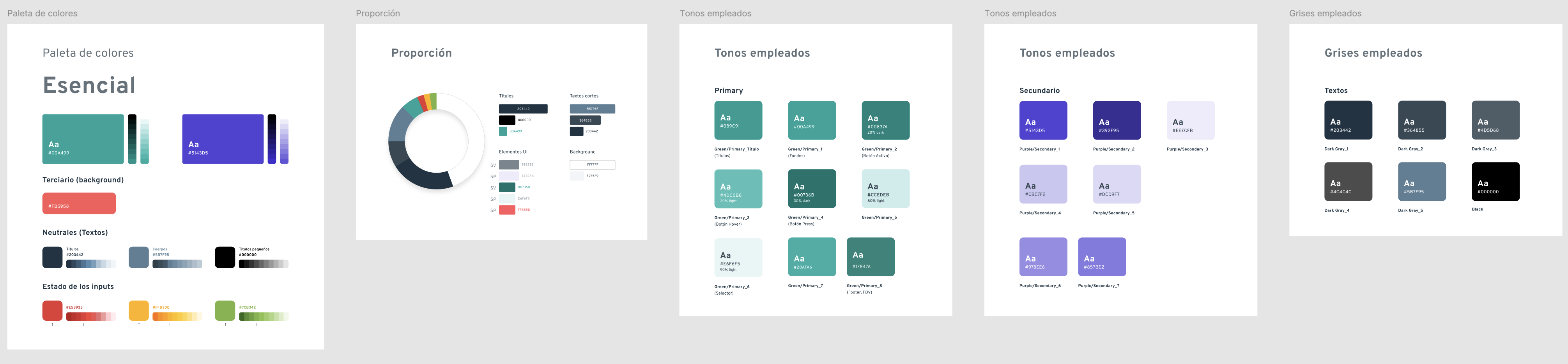This screenshot has width=1568, height=364.
Task: Click the Green/Primary_8 Footer FDV tile
Action: click(871, 257)
